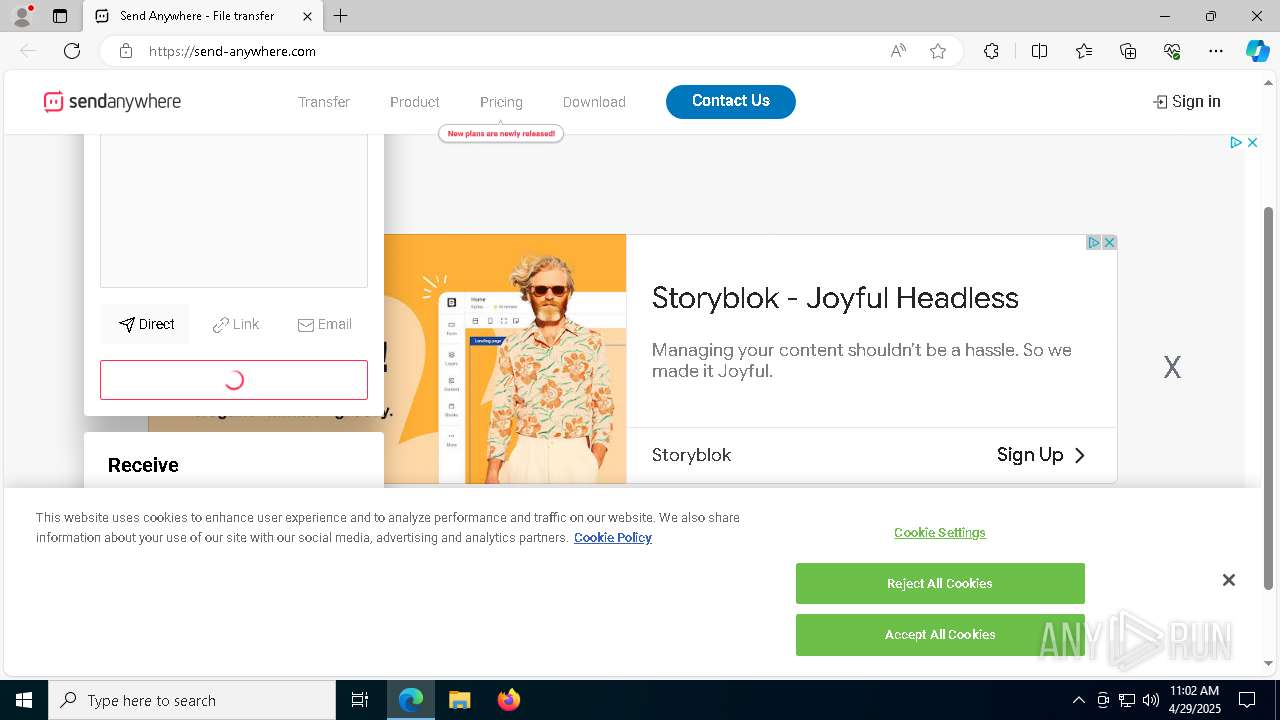The height and width of the screenshot is (720, 1280).
Task: Open the Storyblok ad headline
Action: click(x=835, y=298)
